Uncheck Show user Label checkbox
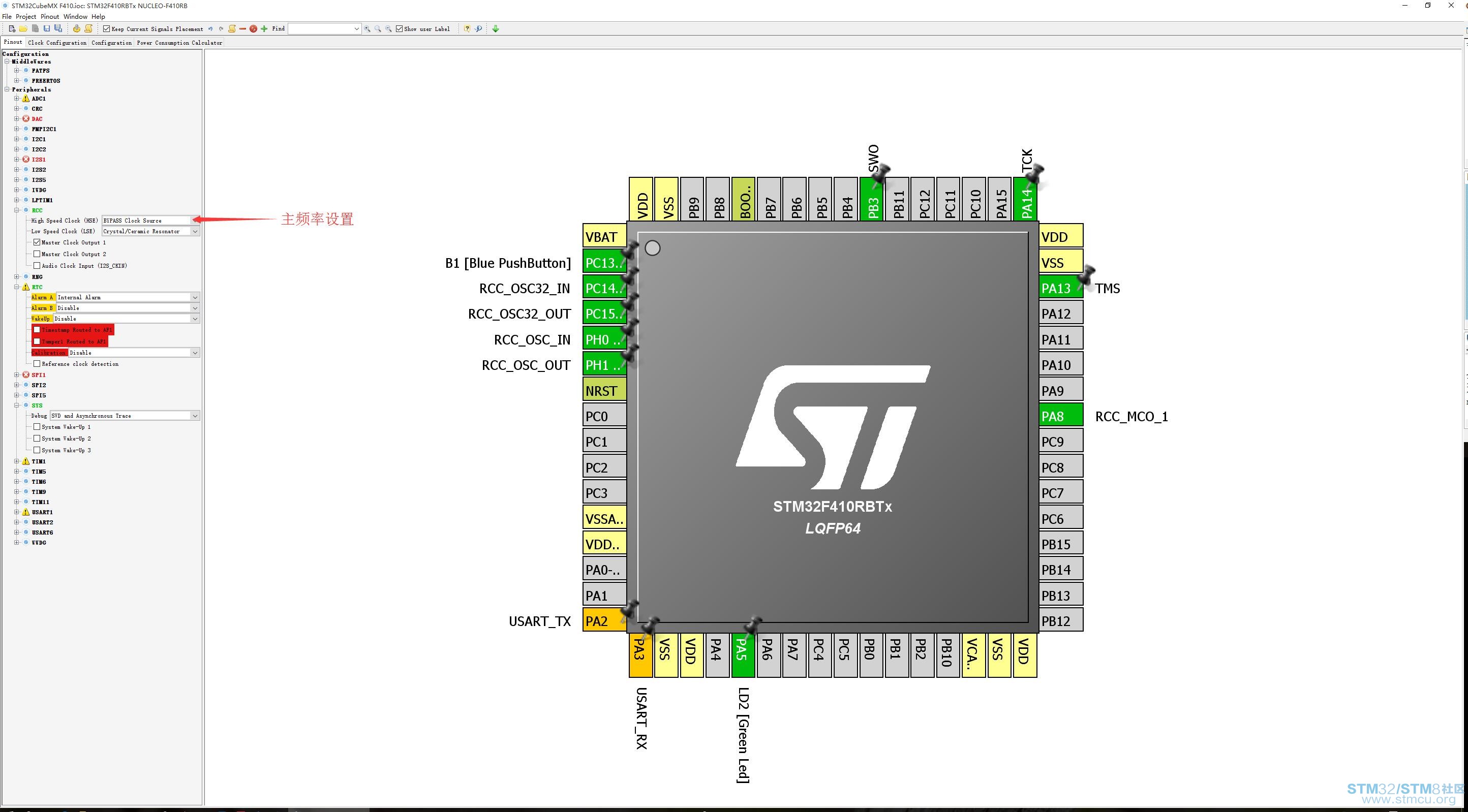 [400, 28]
